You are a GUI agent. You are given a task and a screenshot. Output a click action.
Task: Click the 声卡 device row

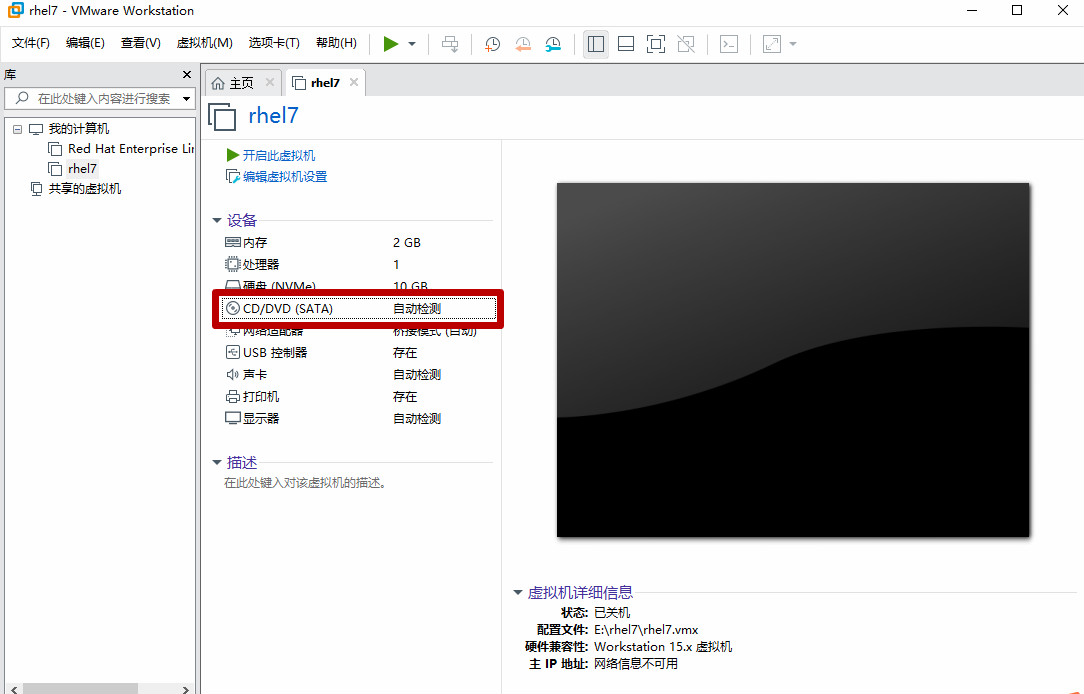point(358,375)
